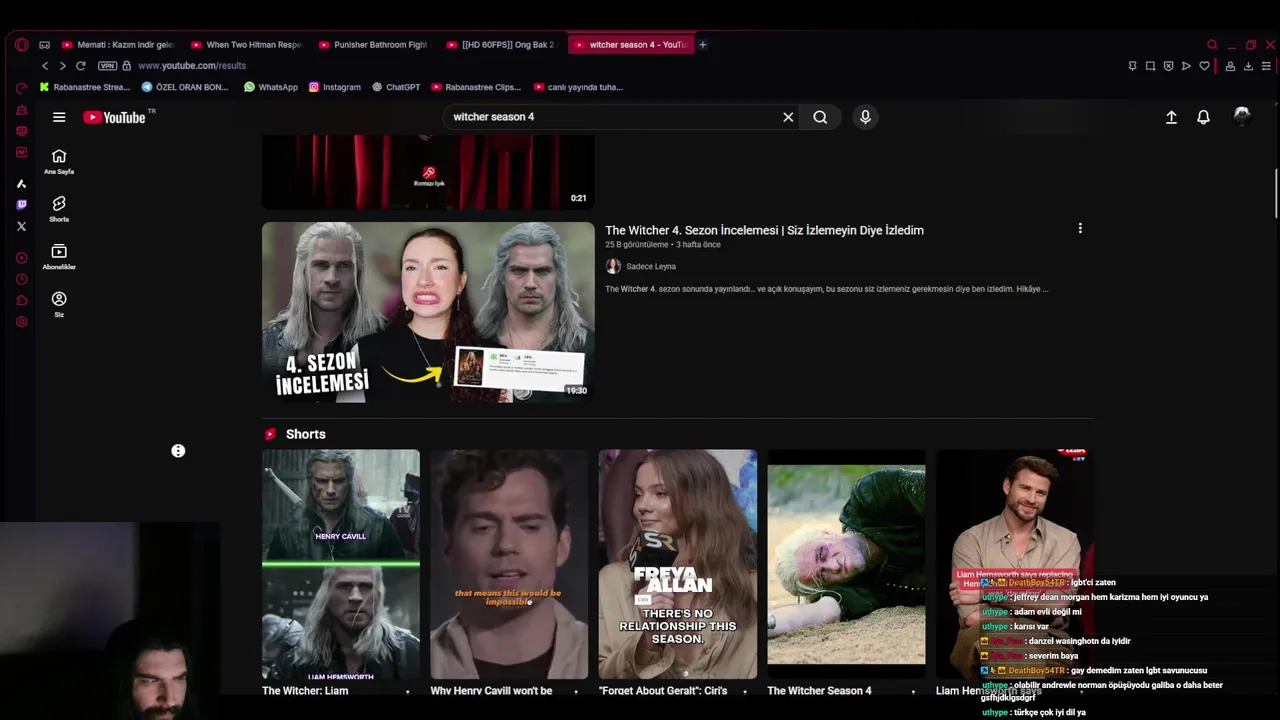This screenshot has width=1280, height=720.
Task: Open the Instagram bookmark
Action: tap(335, 87)
